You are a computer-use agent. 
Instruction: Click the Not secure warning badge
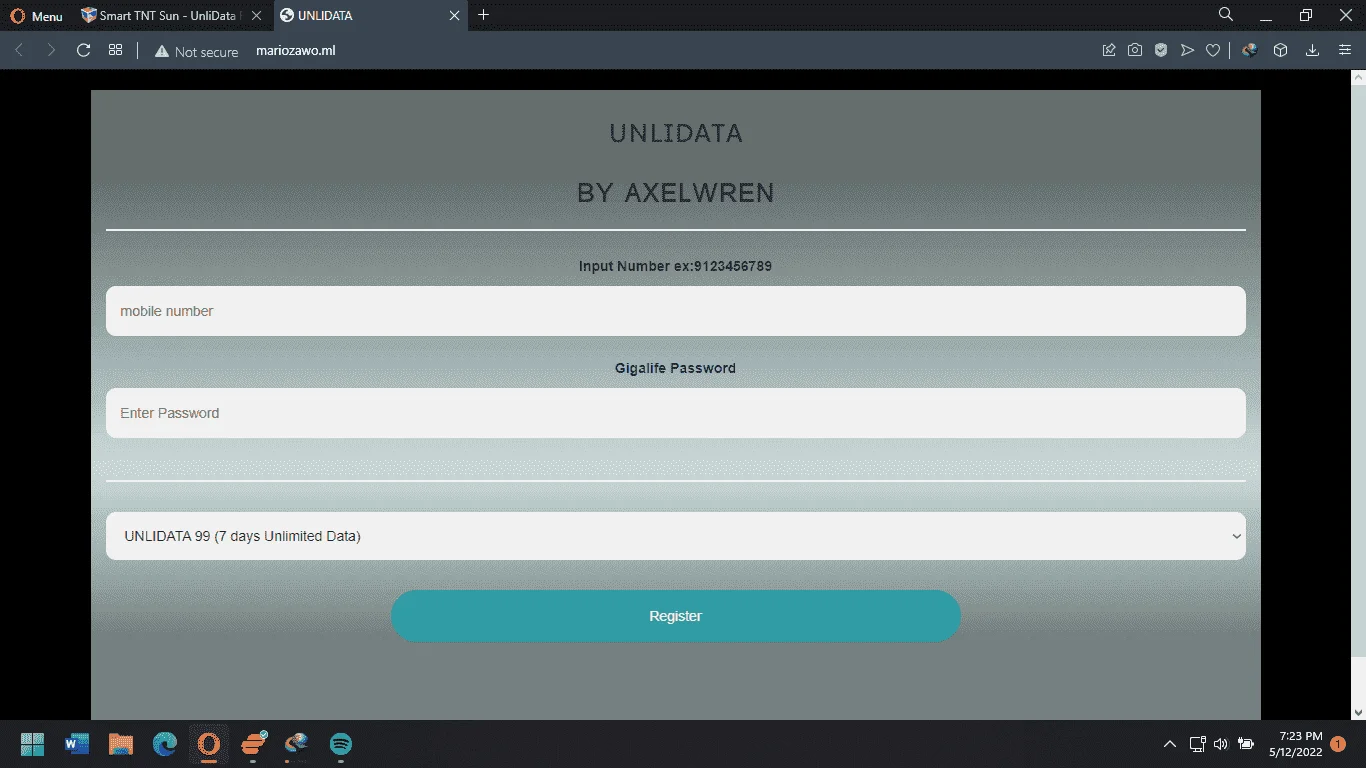(196, 51)
